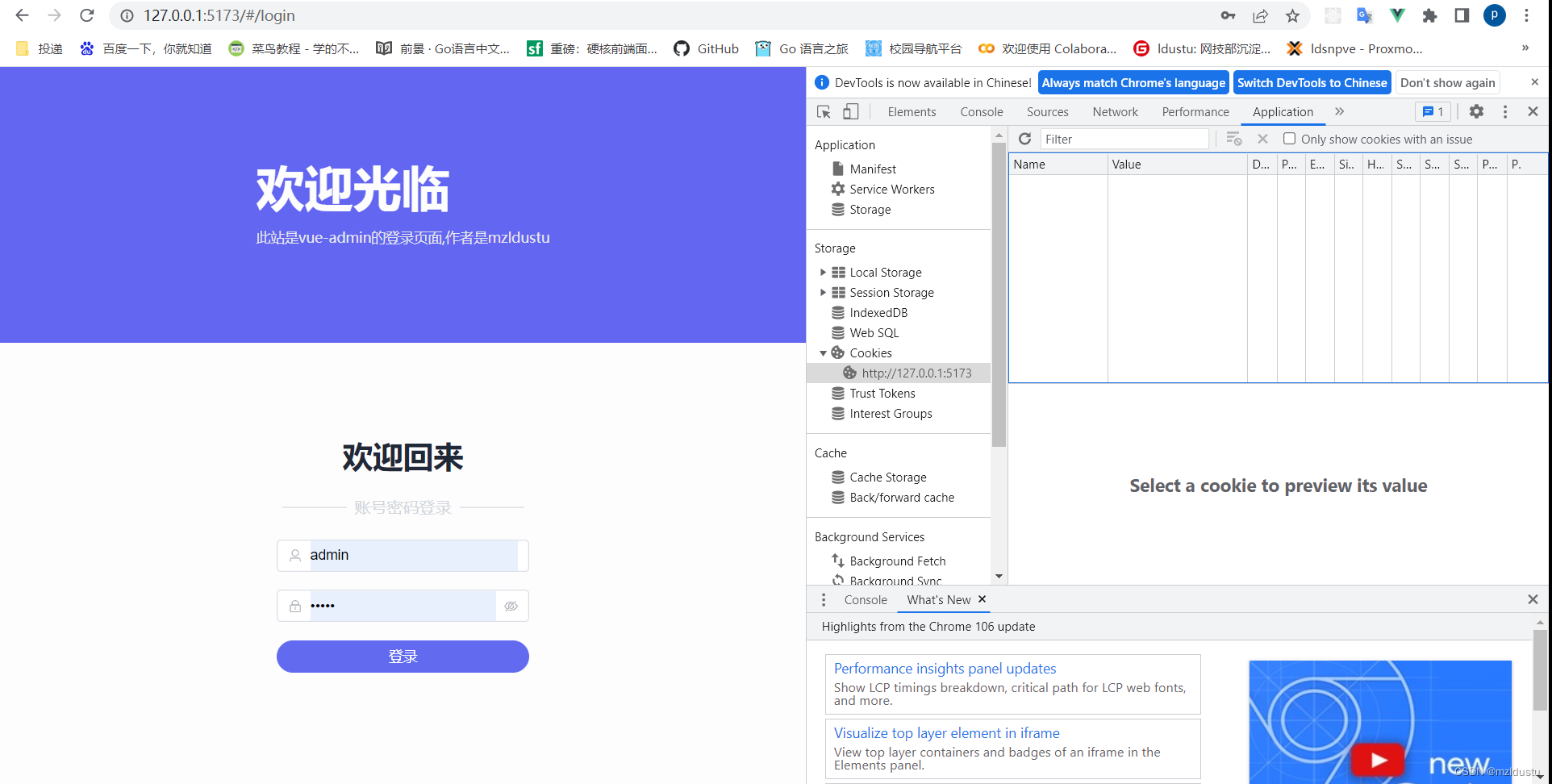This screenshot has width=1552, height=784.
Task: Open the Performance tab
Action: 1195,112
